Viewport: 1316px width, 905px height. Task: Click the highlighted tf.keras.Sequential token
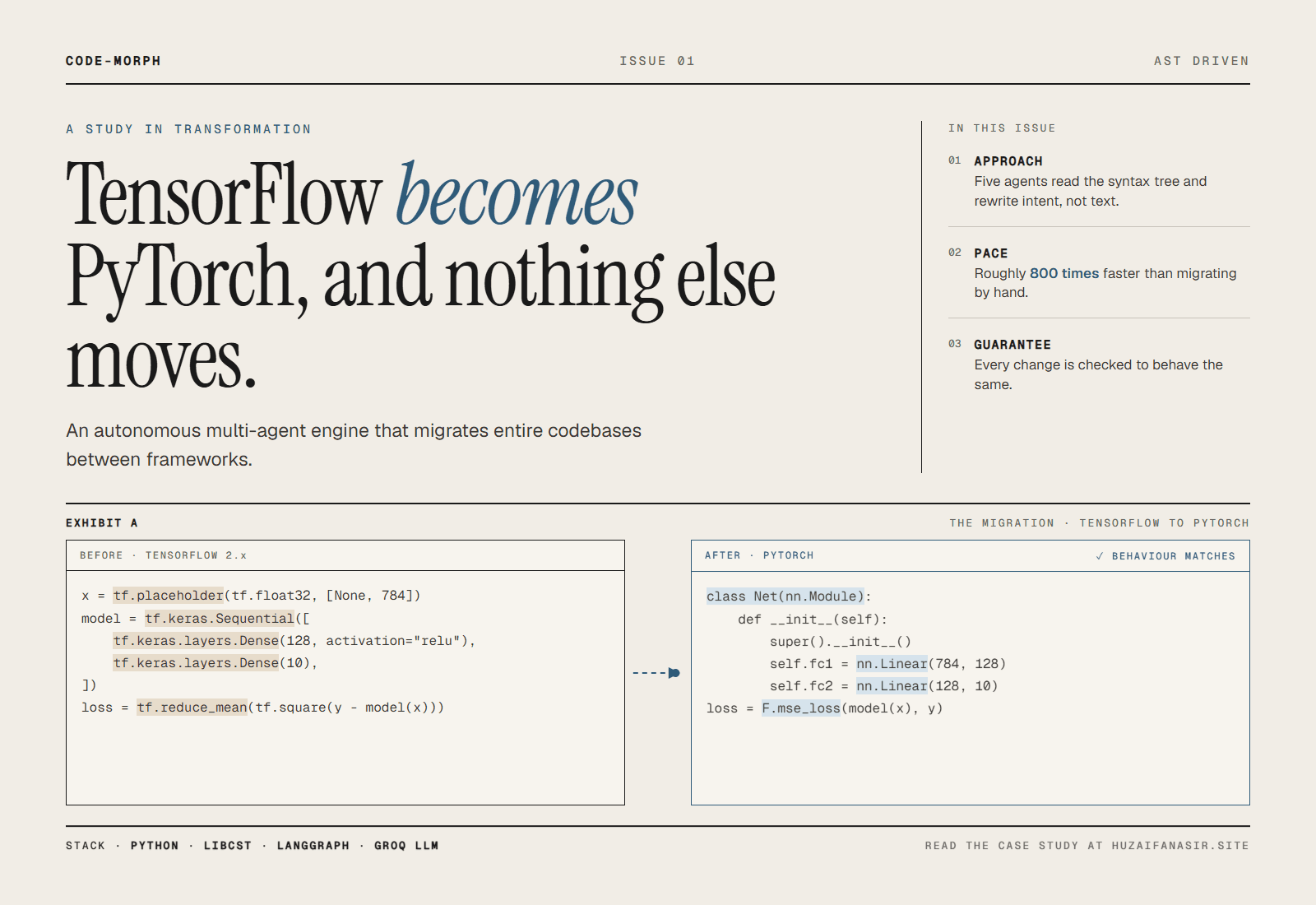pyautogui.click(x=220, y=619)
